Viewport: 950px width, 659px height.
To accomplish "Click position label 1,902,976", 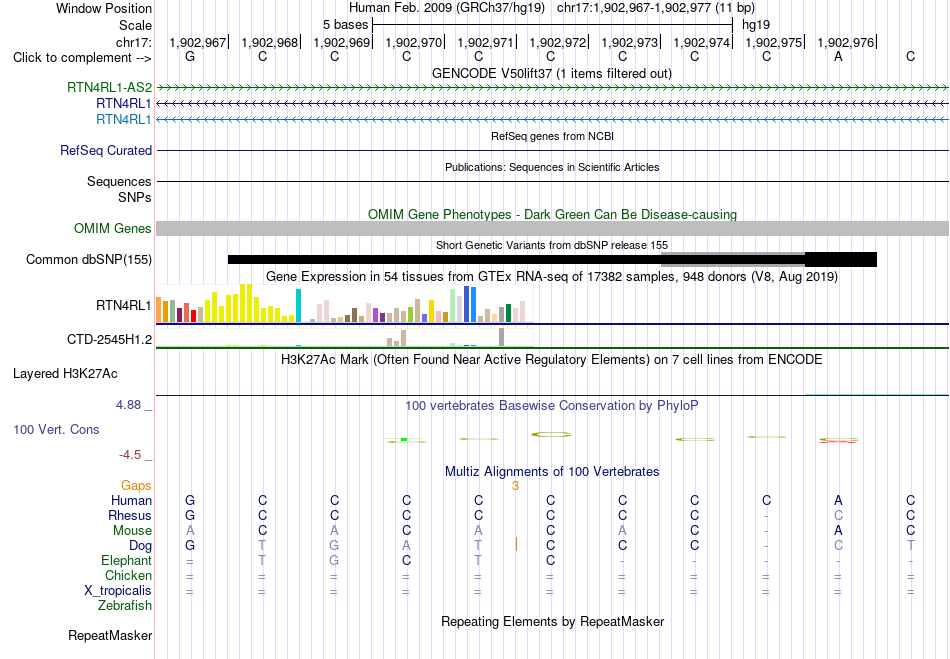I will coord(846,42).
